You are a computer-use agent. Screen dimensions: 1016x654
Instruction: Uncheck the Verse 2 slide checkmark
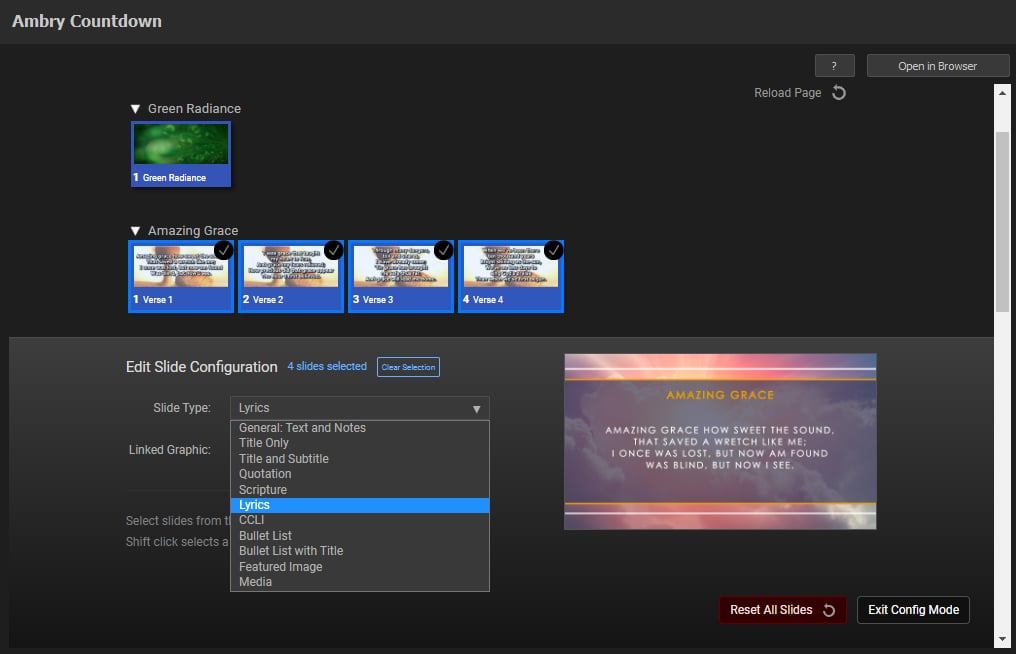click(x=333, y=250)
